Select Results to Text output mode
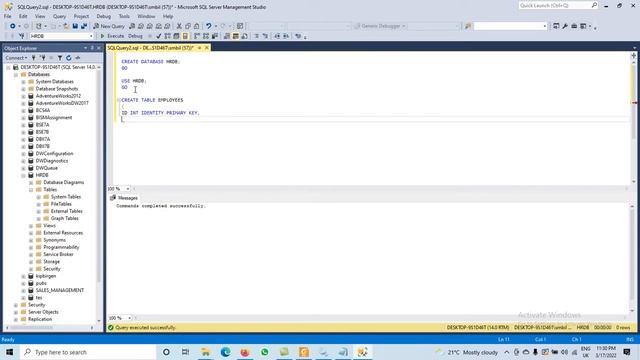 pos(227,36)
